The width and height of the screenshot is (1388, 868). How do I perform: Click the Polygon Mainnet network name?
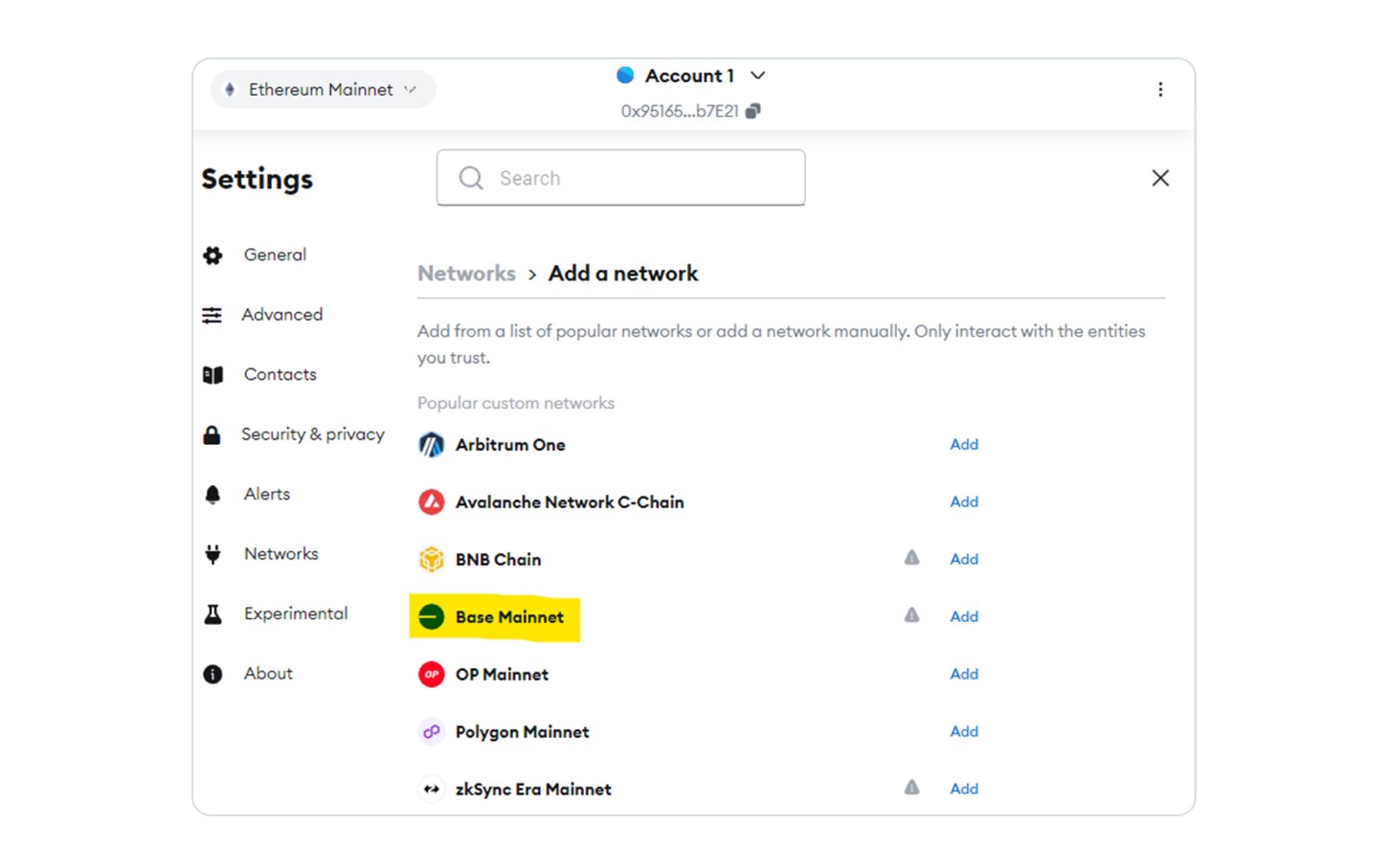pyautogui.click(x=522, y=732)
